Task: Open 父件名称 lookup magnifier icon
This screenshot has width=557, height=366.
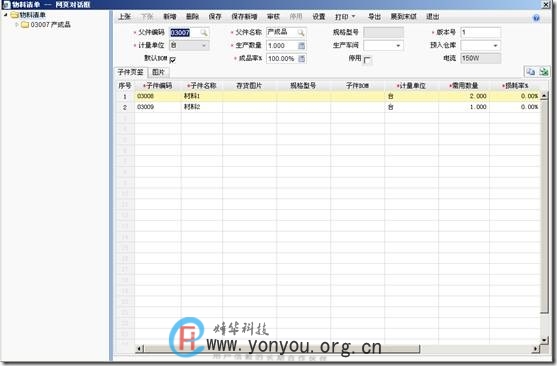Action: click(301, 33)
